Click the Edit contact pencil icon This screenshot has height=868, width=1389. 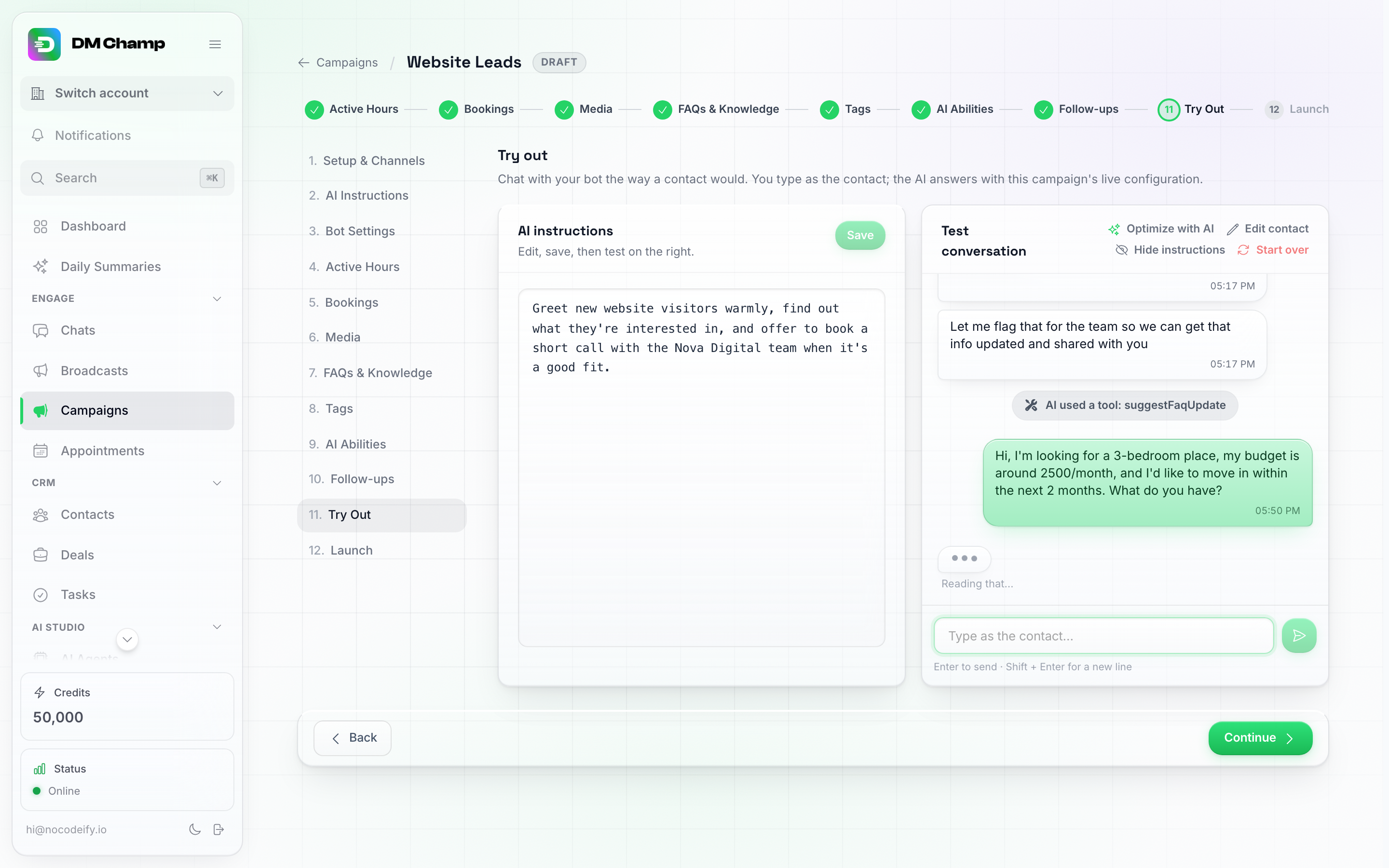[x=1232, y=229]
